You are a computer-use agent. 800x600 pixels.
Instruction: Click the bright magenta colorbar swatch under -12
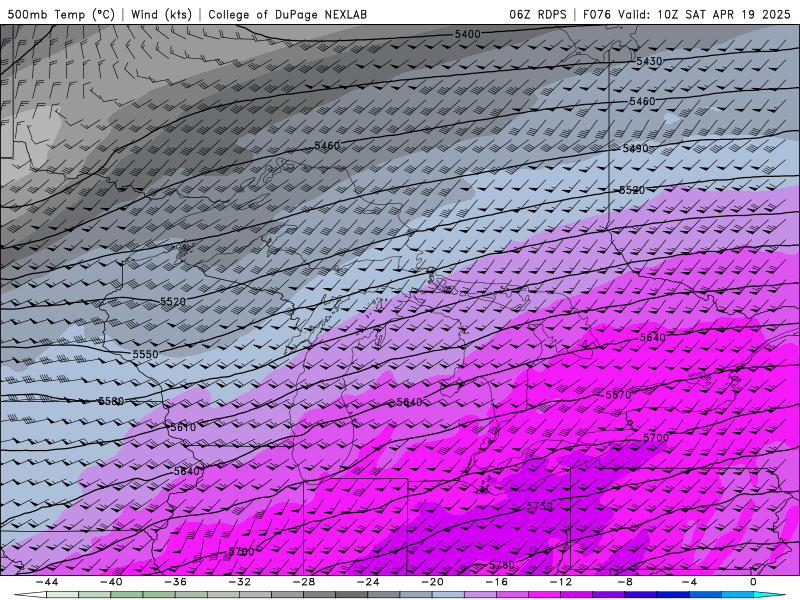tap(544, 595)
